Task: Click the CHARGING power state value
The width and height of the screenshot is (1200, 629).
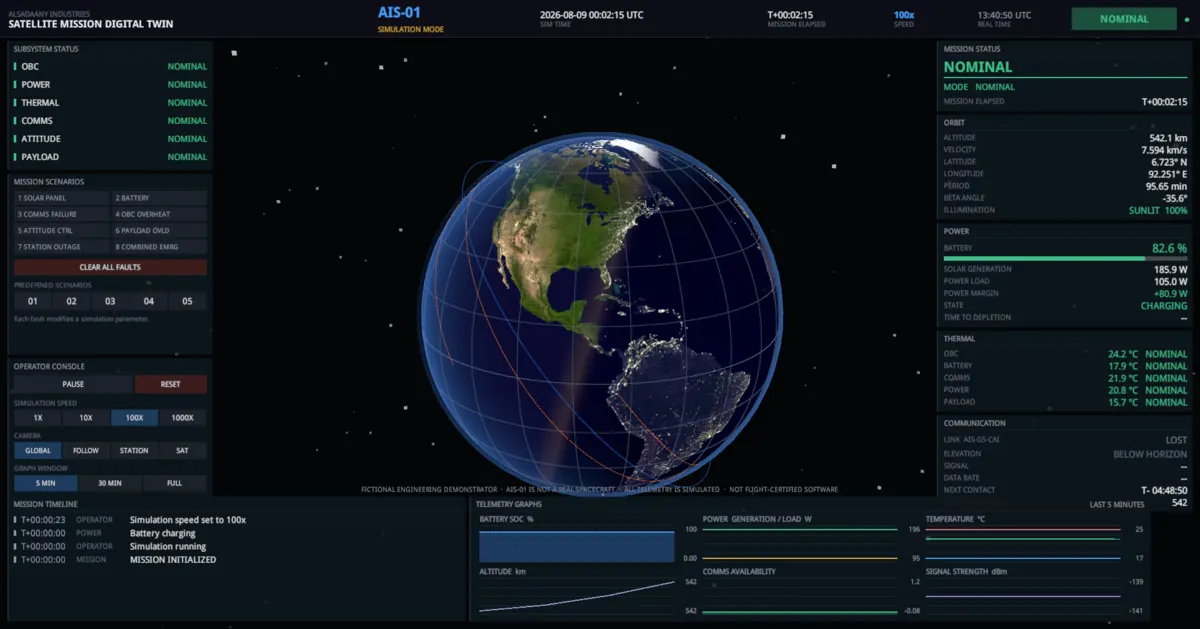Action: 1164,306
